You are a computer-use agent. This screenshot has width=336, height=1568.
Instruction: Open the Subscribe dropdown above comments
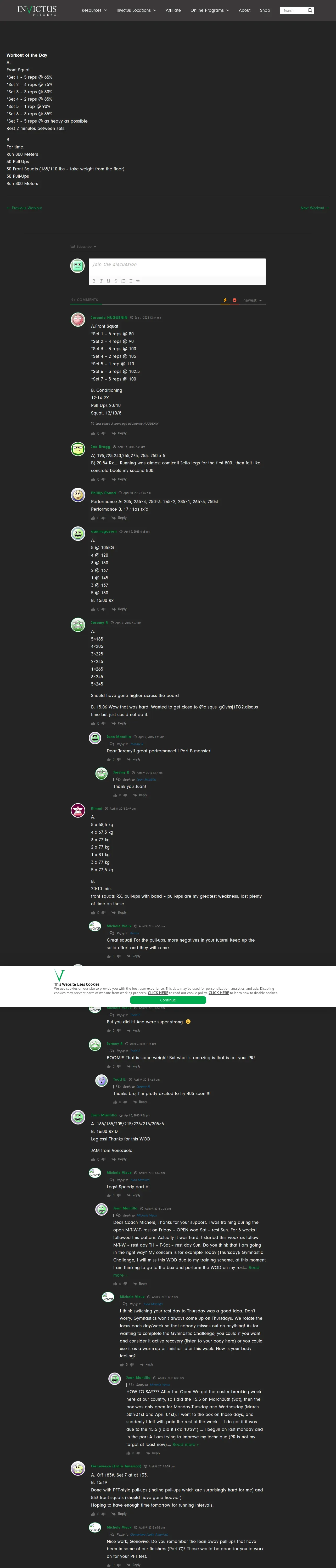[83, 246]
